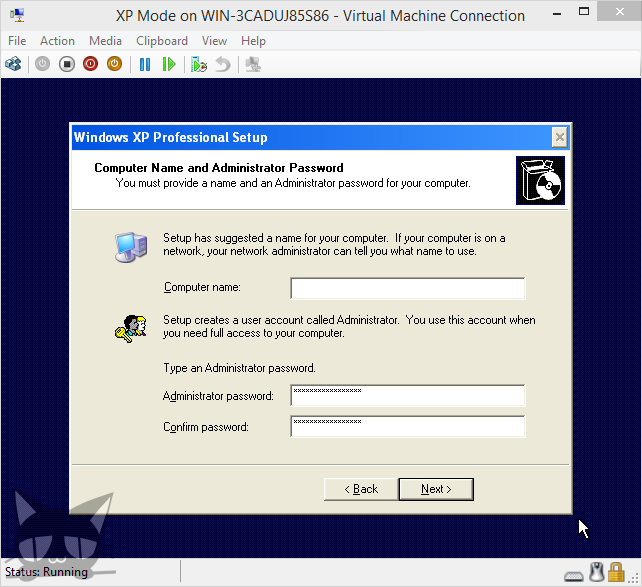Click the 'Confirm password:' label
Viewport: 642px width, 587px height.
click(206, 427)
